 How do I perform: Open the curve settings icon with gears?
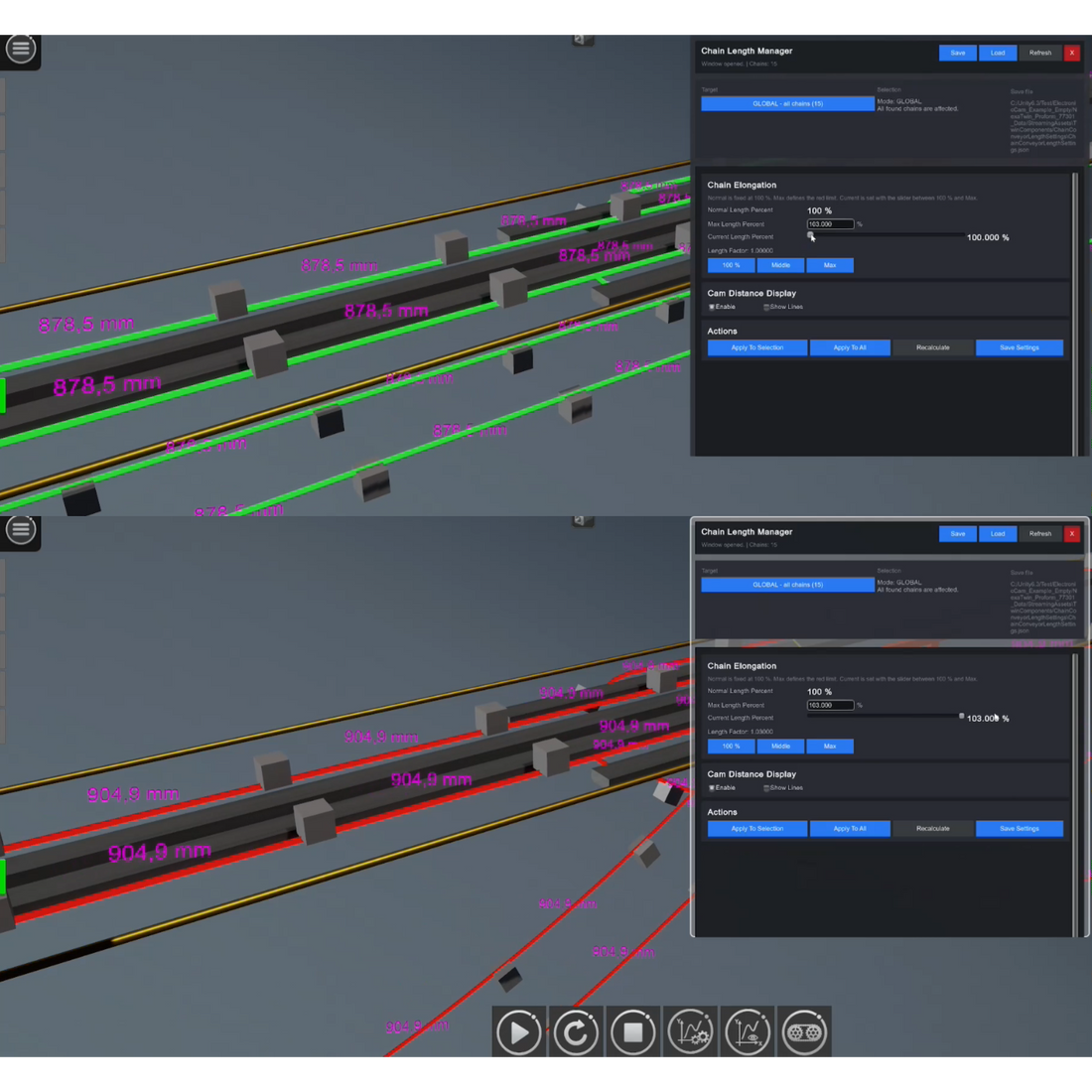pos(690,1031)
